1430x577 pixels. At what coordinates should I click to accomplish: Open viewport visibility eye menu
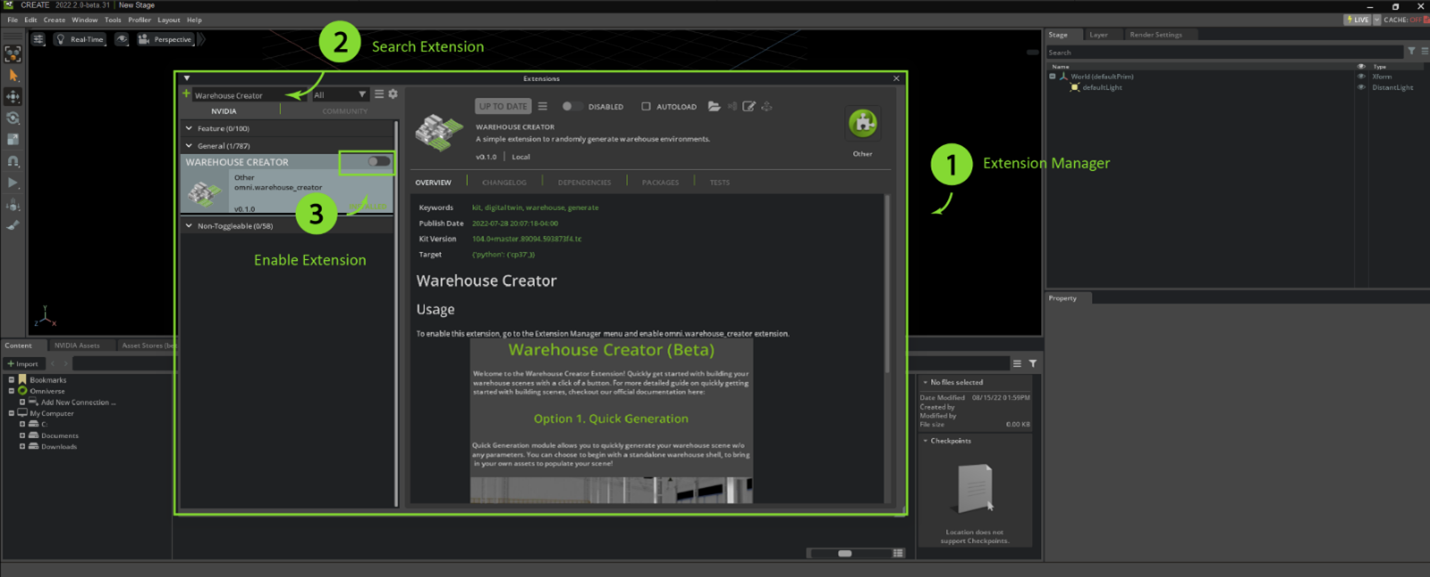(121, 40)
